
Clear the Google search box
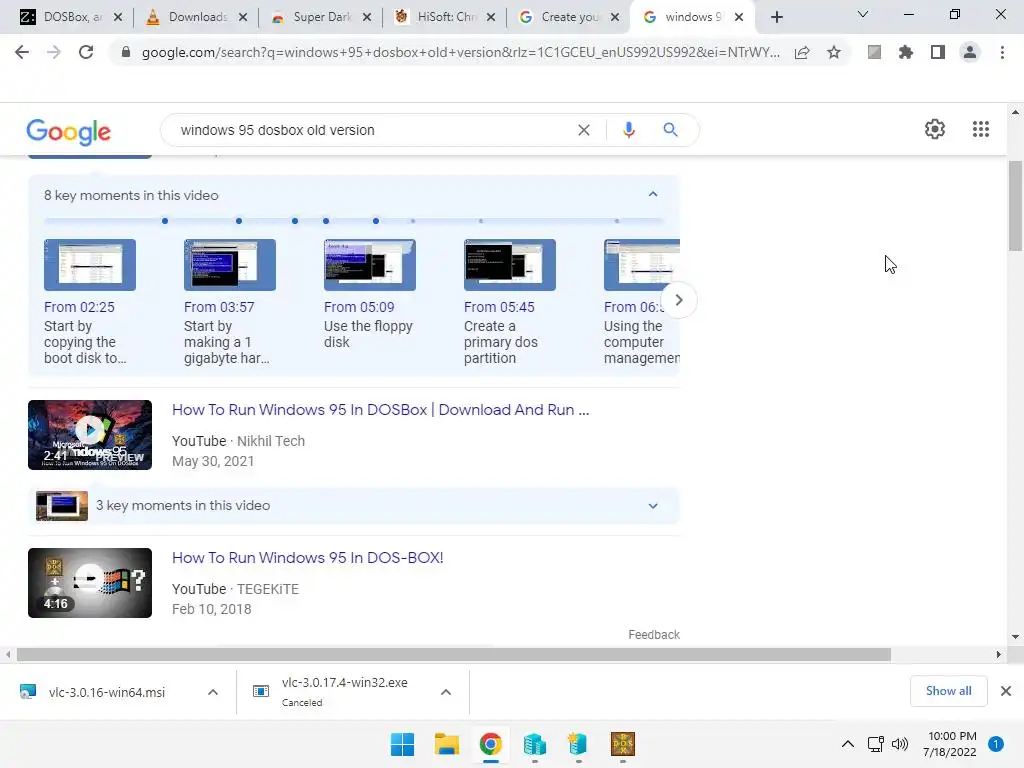[584, 130]
